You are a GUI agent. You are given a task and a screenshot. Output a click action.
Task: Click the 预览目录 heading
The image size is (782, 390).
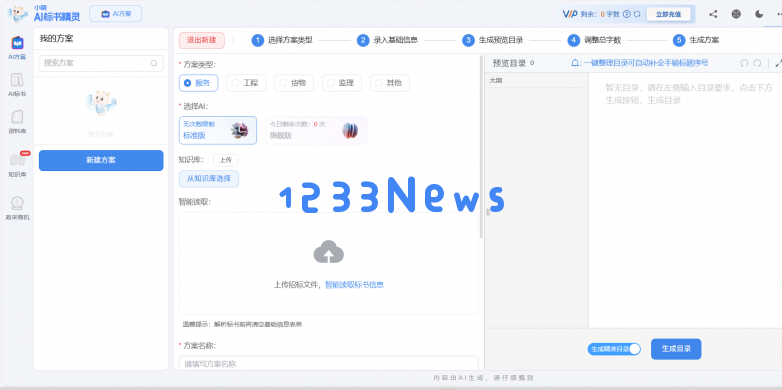(x=509, y=63)
